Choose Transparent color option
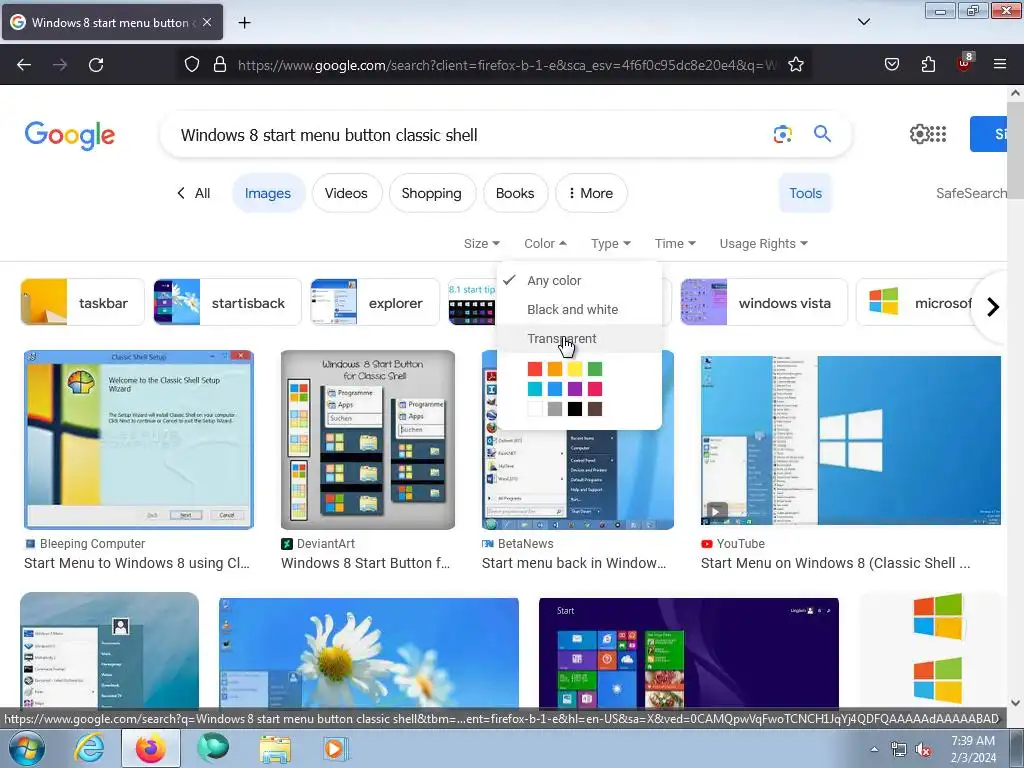This screenshot has width=1024, height=768. click(579, 339)
